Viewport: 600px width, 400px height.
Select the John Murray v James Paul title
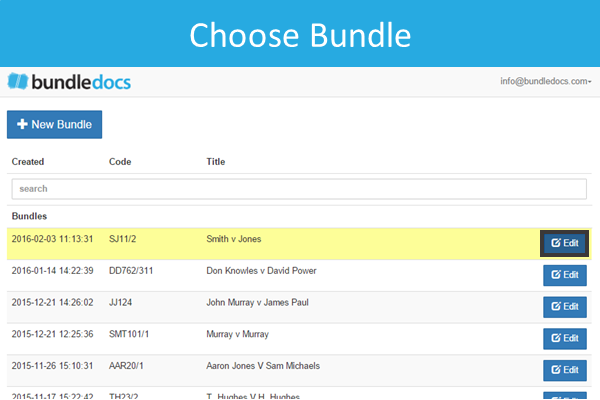coord(258,303)
